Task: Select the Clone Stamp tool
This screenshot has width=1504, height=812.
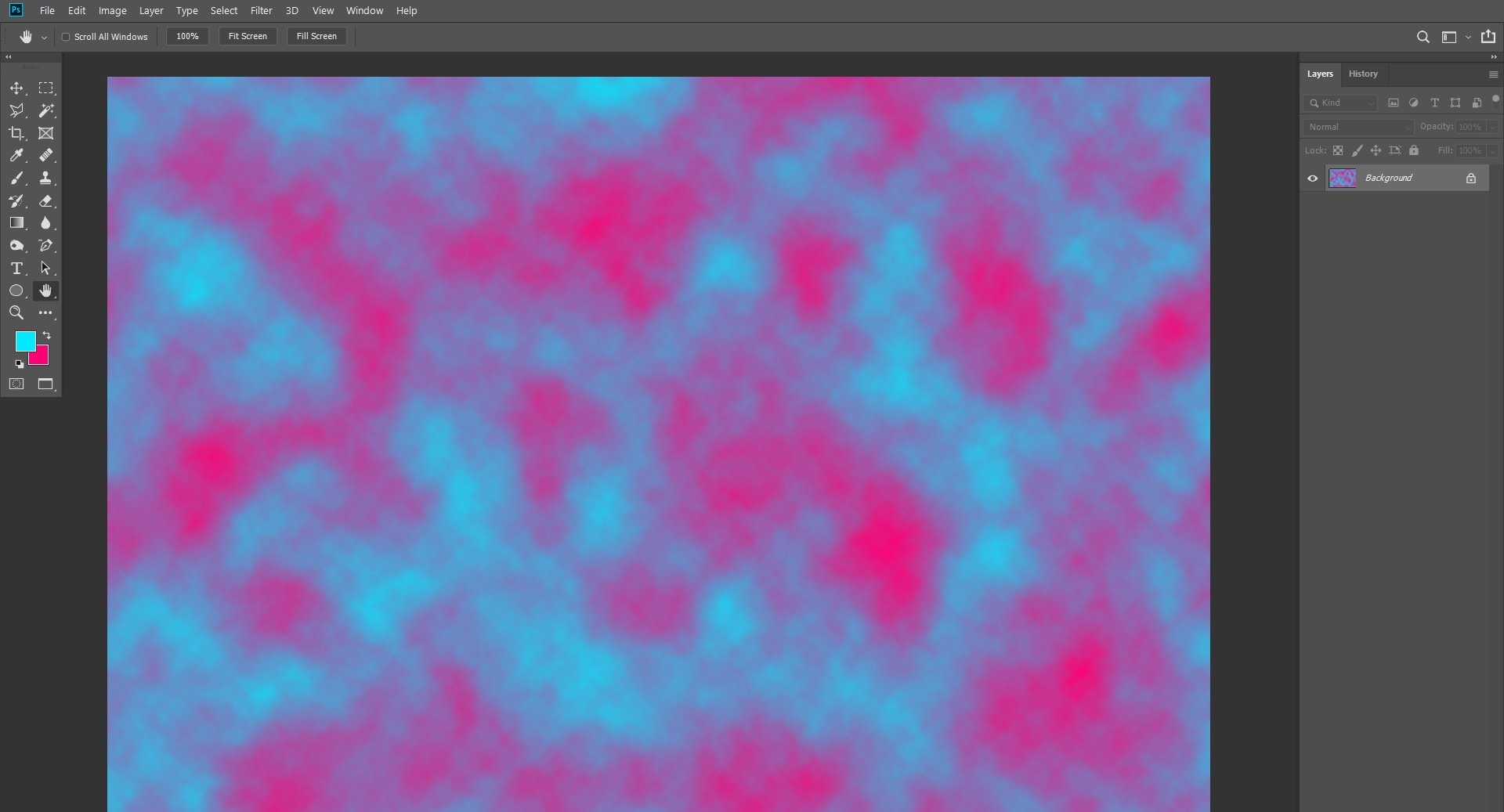Action: pyautogui.click(x=46, y=179)
